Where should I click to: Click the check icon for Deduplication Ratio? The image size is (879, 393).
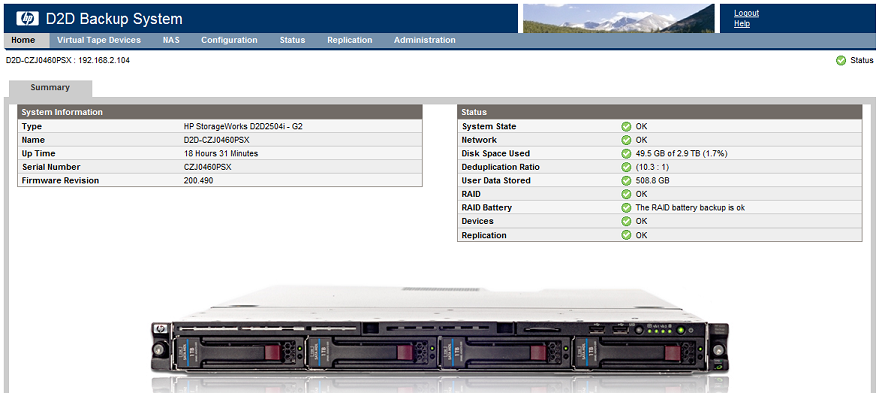coord(626,167)
